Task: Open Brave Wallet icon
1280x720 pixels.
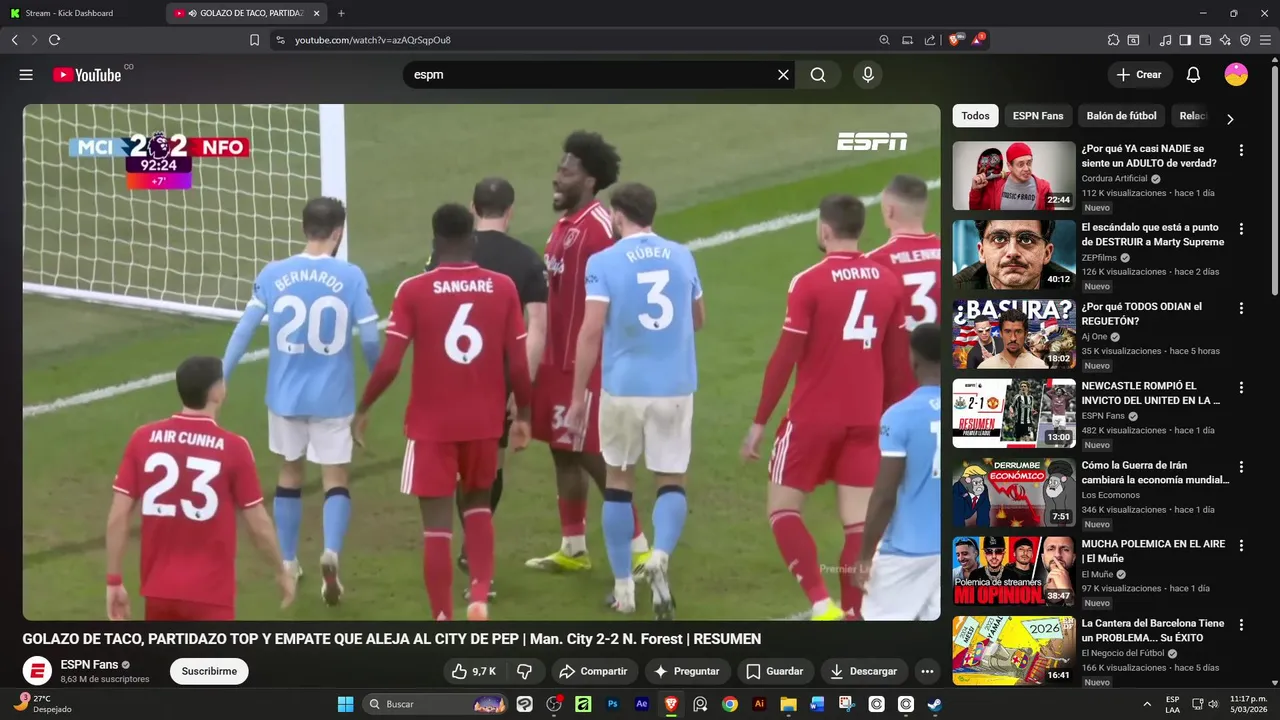Action: coord(1205,40)
